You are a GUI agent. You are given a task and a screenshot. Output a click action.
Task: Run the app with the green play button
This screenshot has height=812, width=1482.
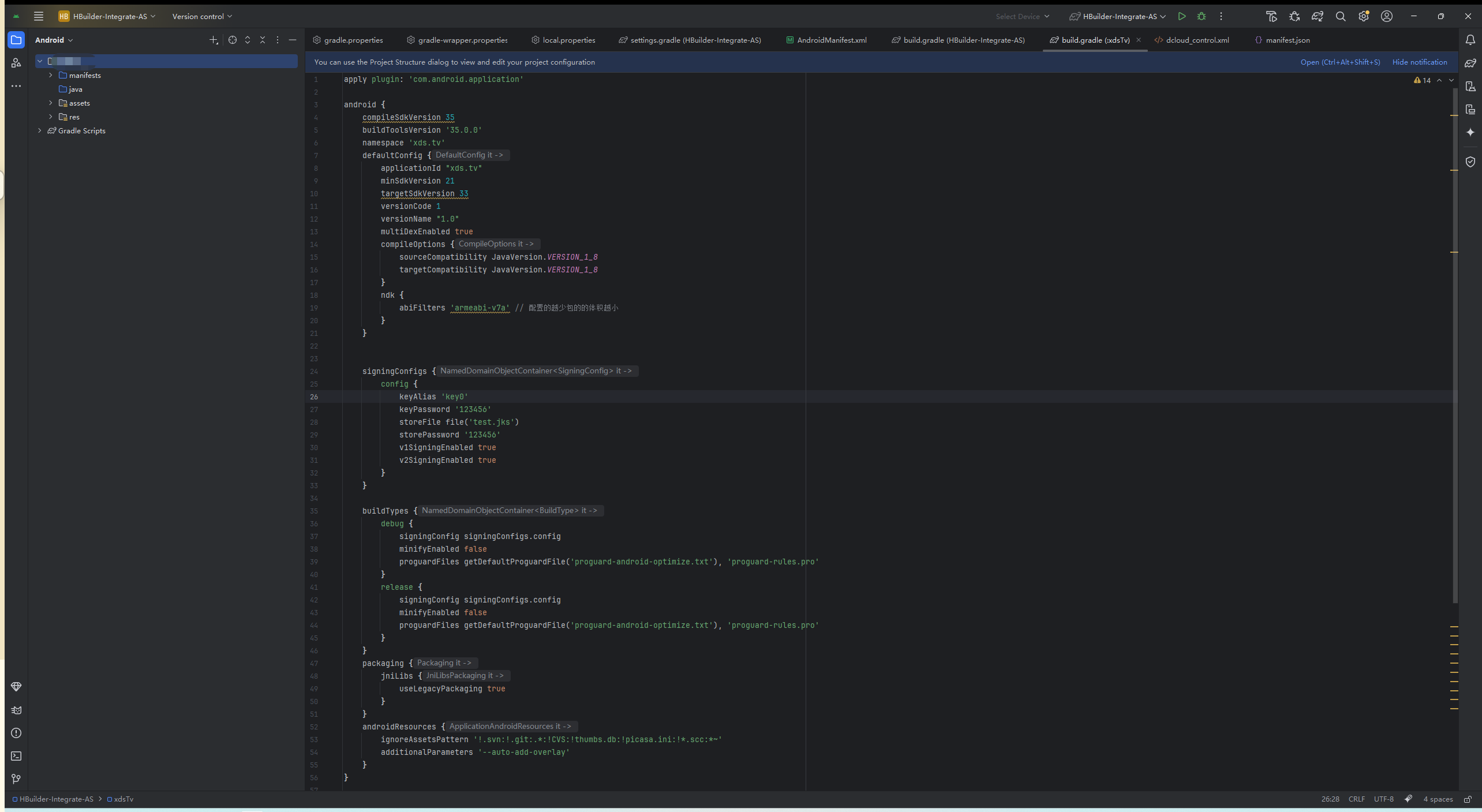click(1181, 16)
